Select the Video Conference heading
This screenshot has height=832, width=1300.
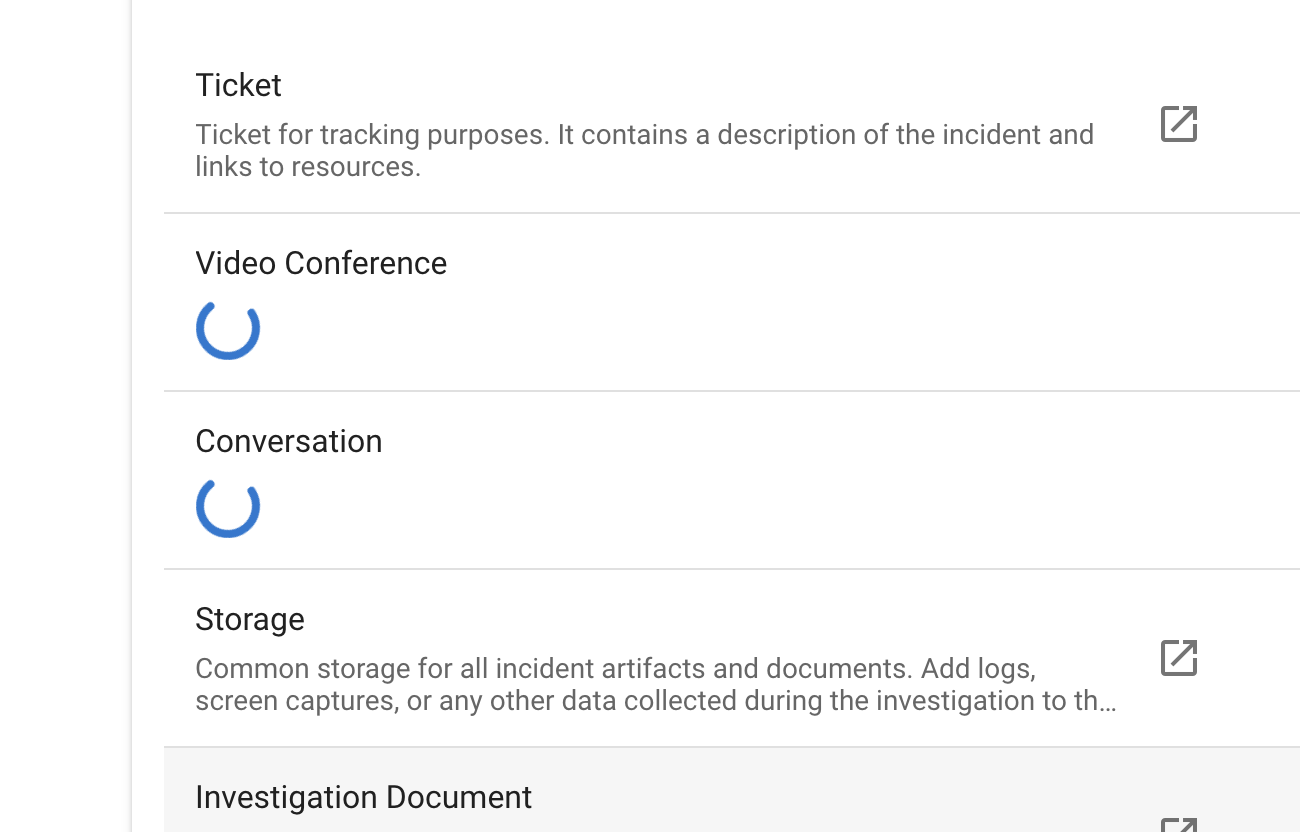tap(321, 263)
